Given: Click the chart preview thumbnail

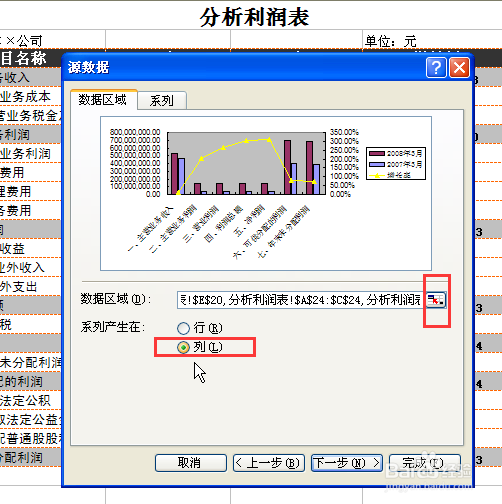Looking at the screenshot, I should (x=266, y=193).
